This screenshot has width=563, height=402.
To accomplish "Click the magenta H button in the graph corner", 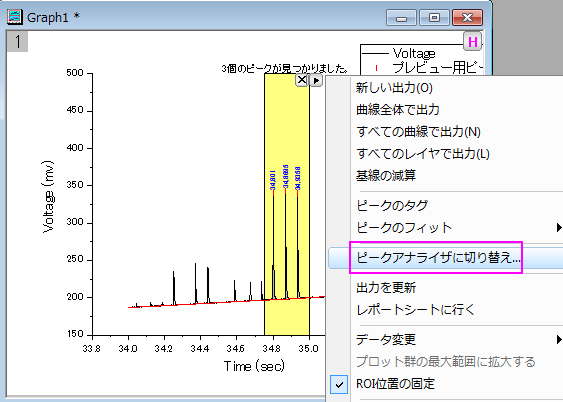I will pyautogui.click(x=473, y=42).
